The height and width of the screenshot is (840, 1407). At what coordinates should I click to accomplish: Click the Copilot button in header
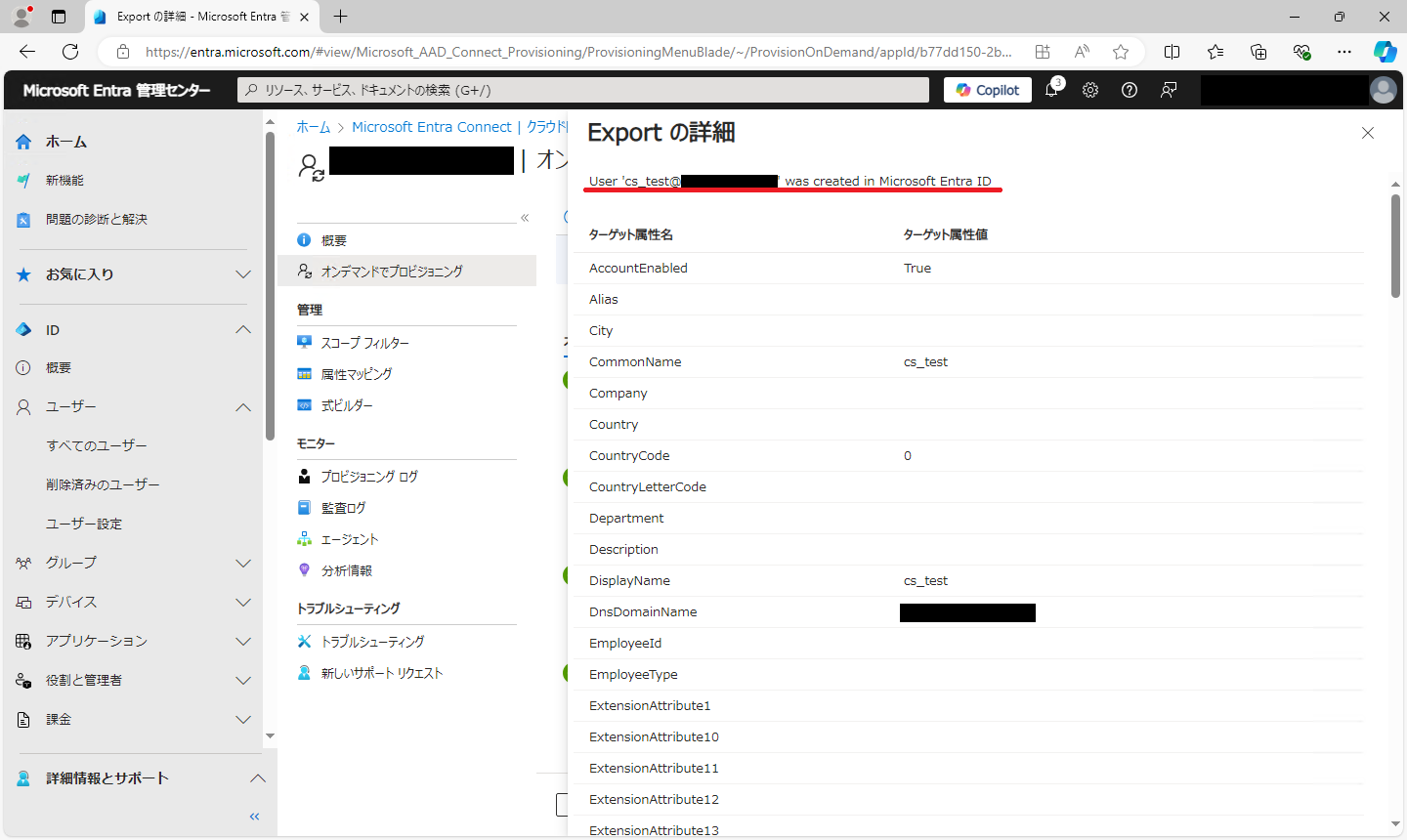(x=988, y=90)
